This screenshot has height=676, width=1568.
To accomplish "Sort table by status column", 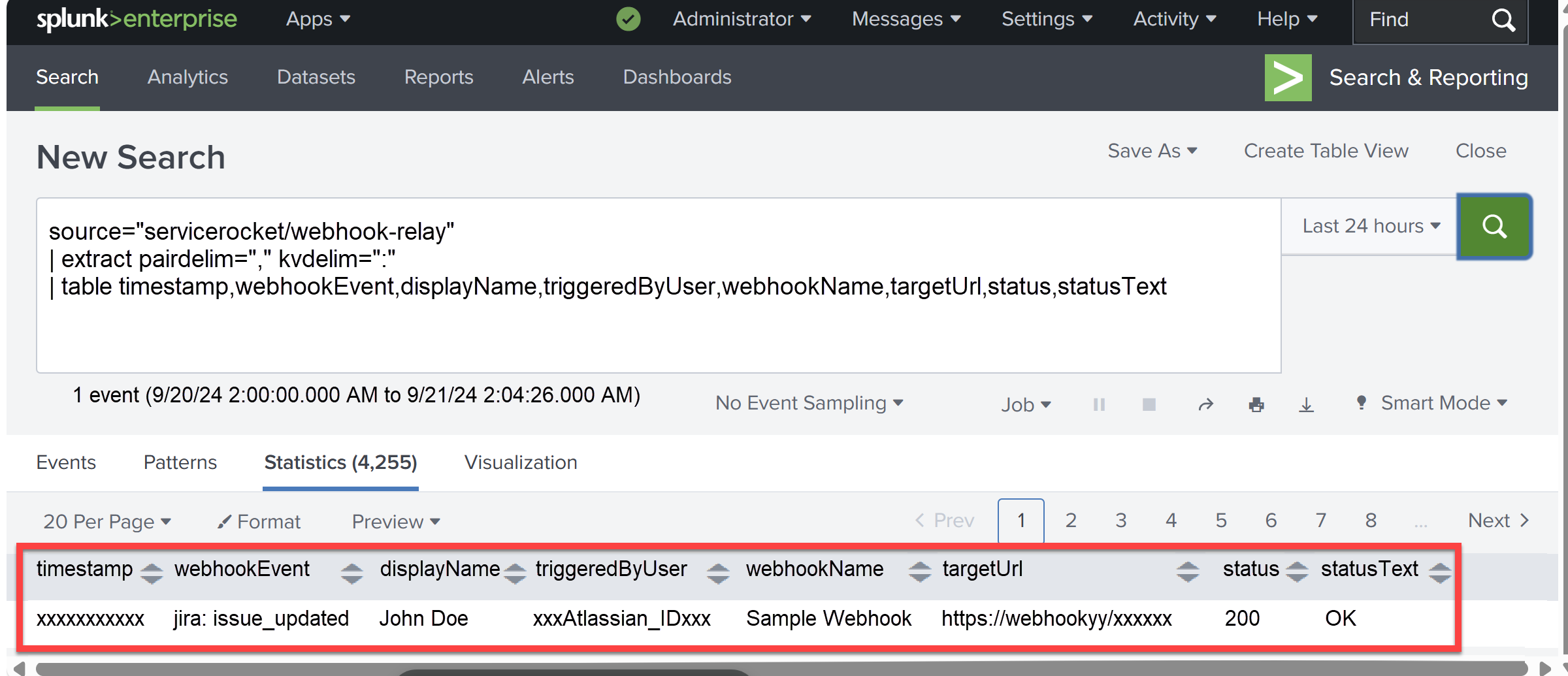I will [x=1297, y=573].
